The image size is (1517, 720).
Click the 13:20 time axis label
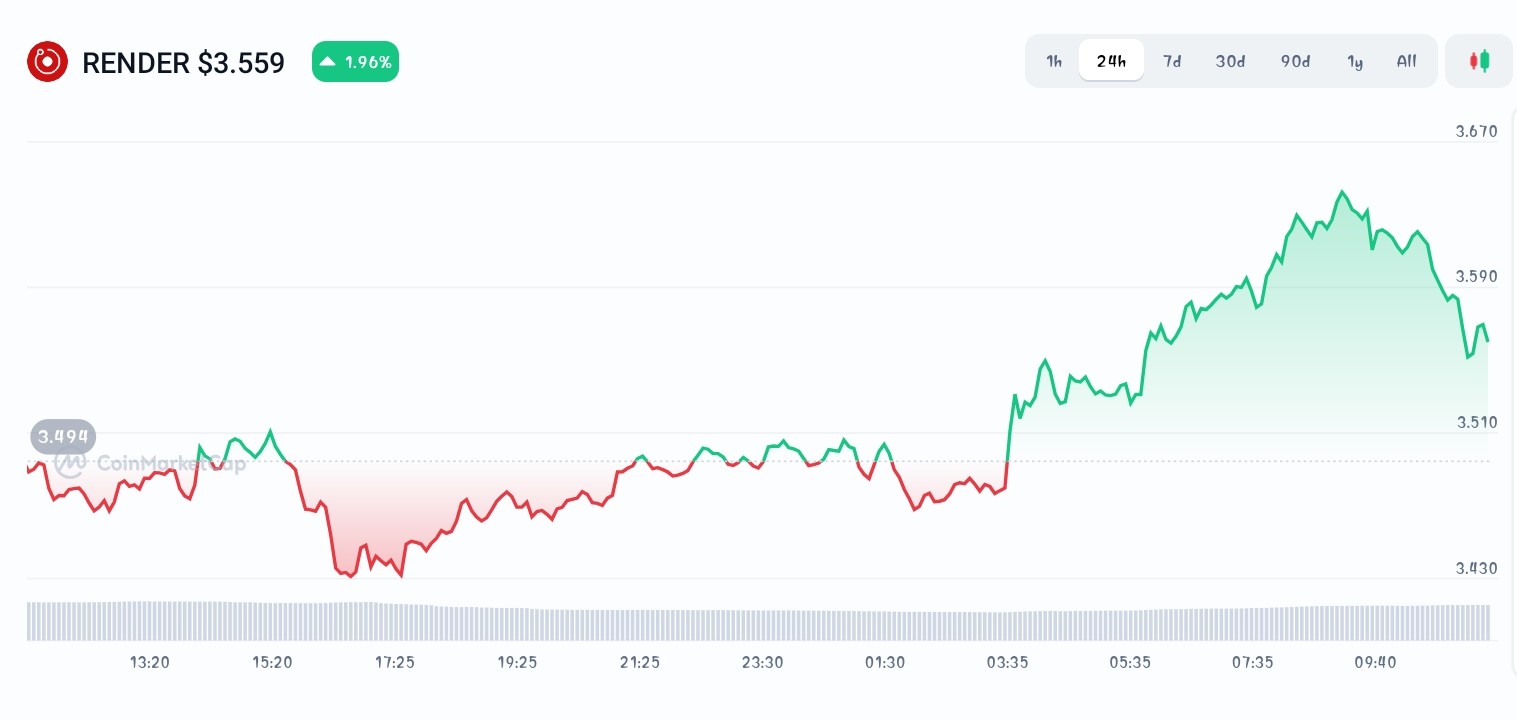(150, 662)
